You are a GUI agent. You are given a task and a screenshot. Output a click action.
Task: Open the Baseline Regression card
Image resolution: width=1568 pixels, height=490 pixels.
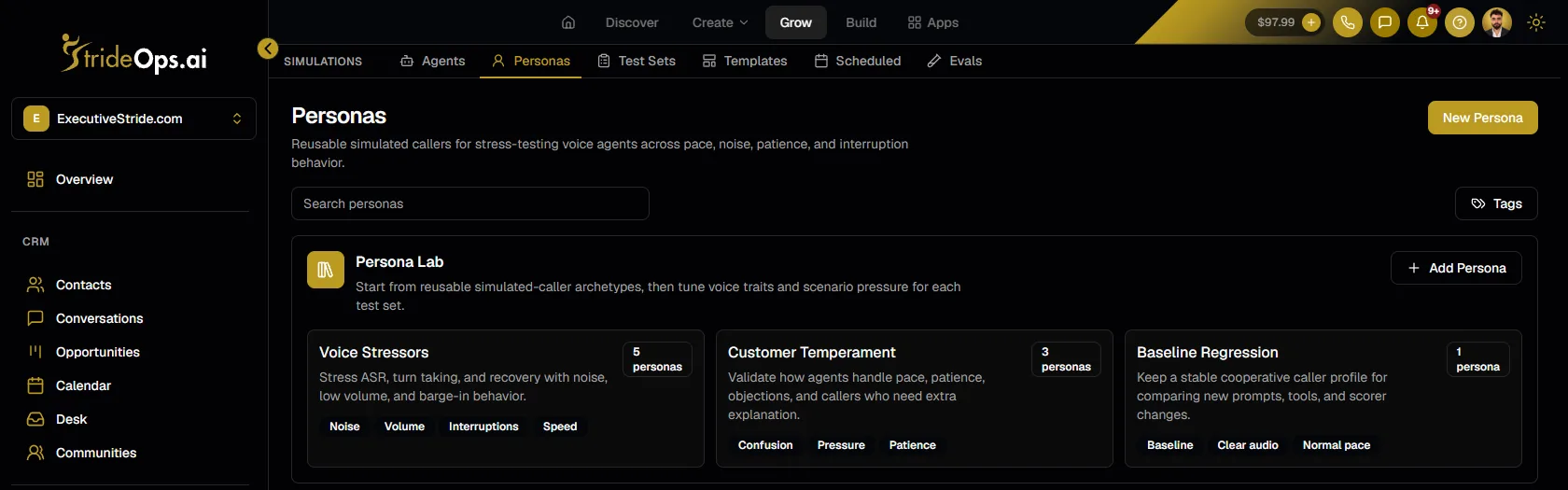pos(1323,399)
